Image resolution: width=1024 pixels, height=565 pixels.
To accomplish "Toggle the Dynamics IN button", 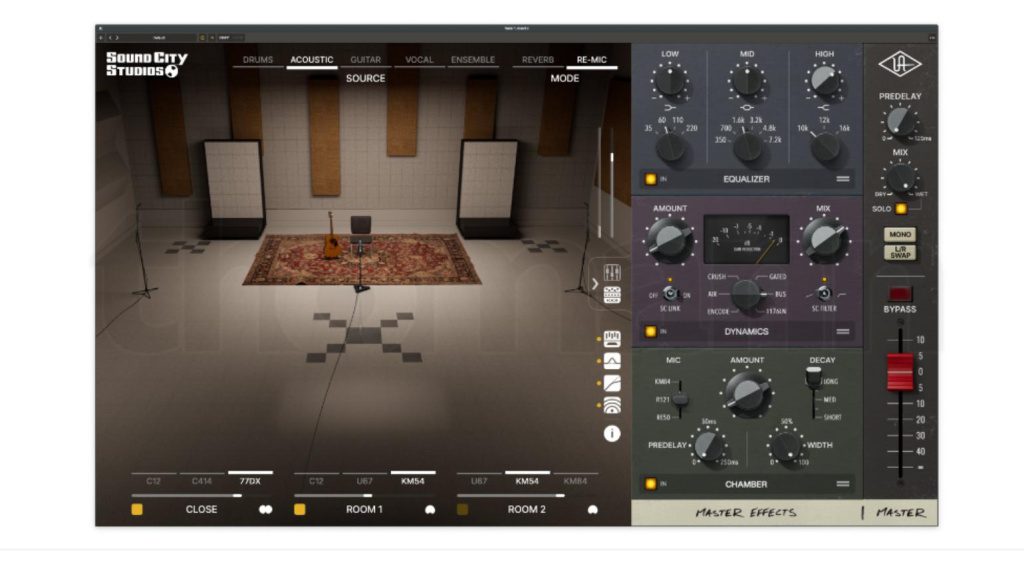I will 650,332.
